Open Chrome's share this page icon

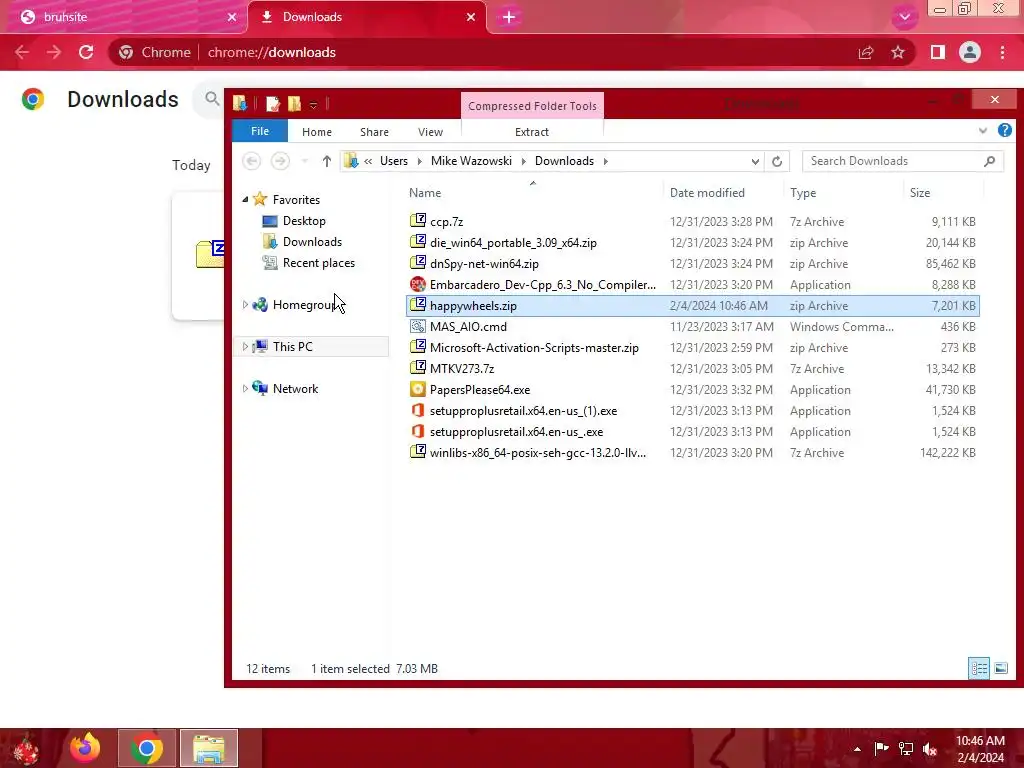[866, 52]
